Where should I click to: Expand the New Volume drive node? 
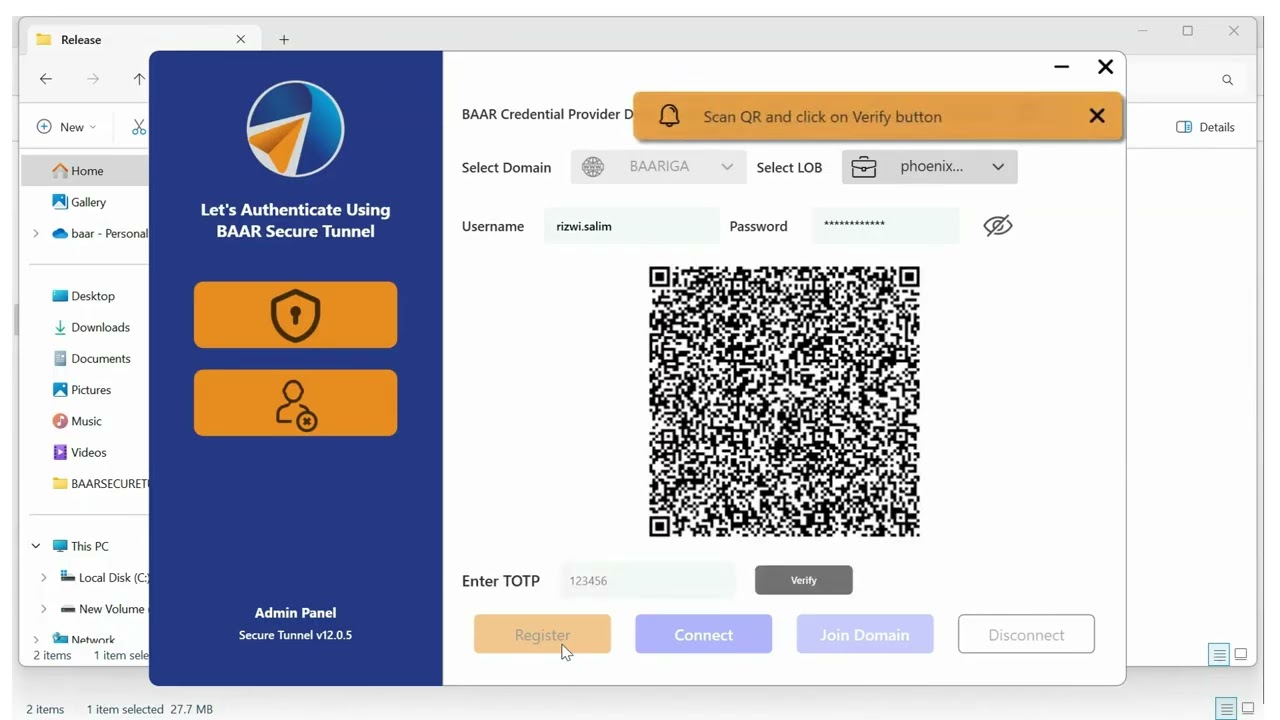pyautogui.click(x=44, y=609)
